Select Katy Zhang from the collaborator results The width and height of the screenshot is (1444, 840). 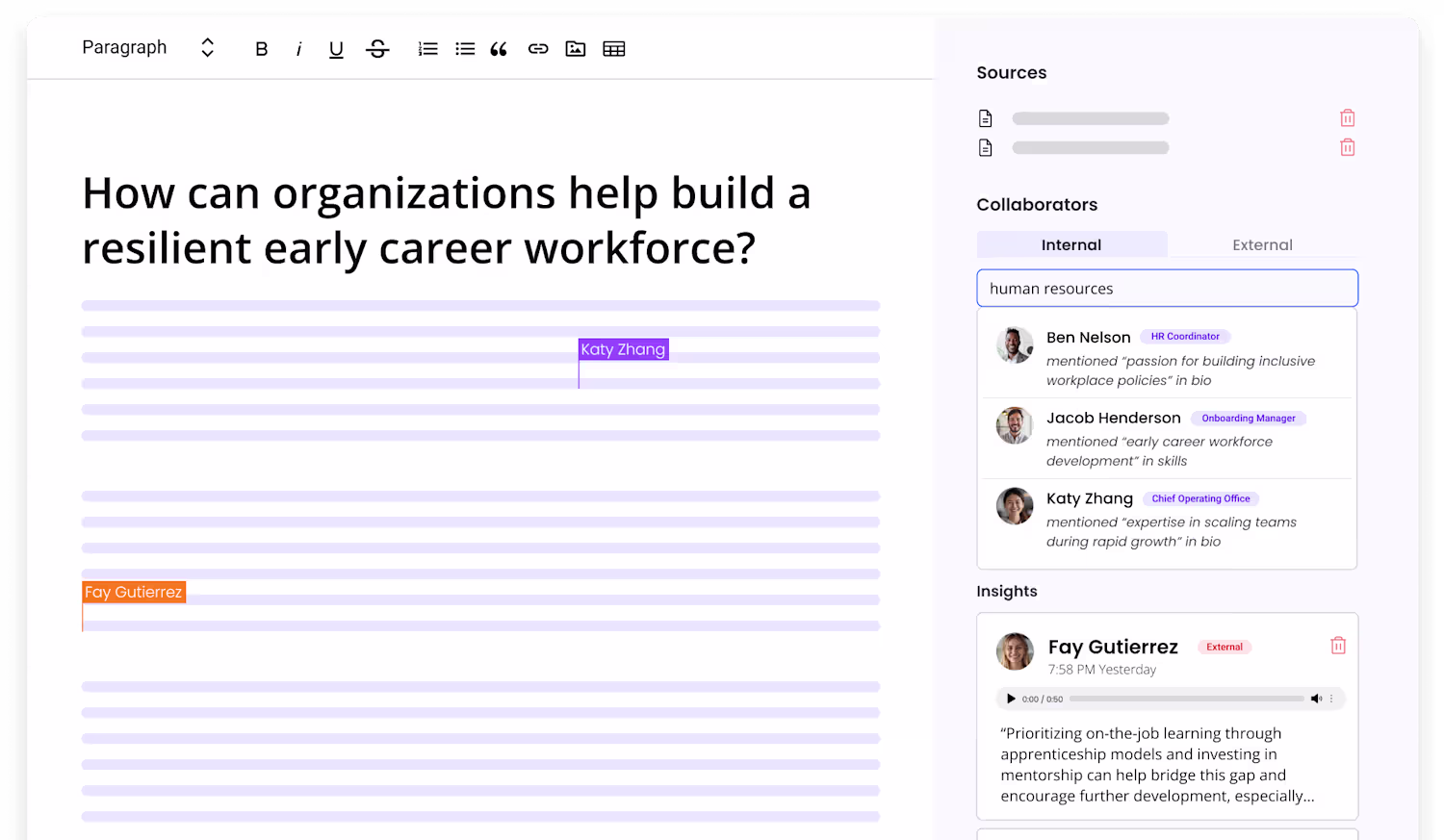pos(1168,520)
